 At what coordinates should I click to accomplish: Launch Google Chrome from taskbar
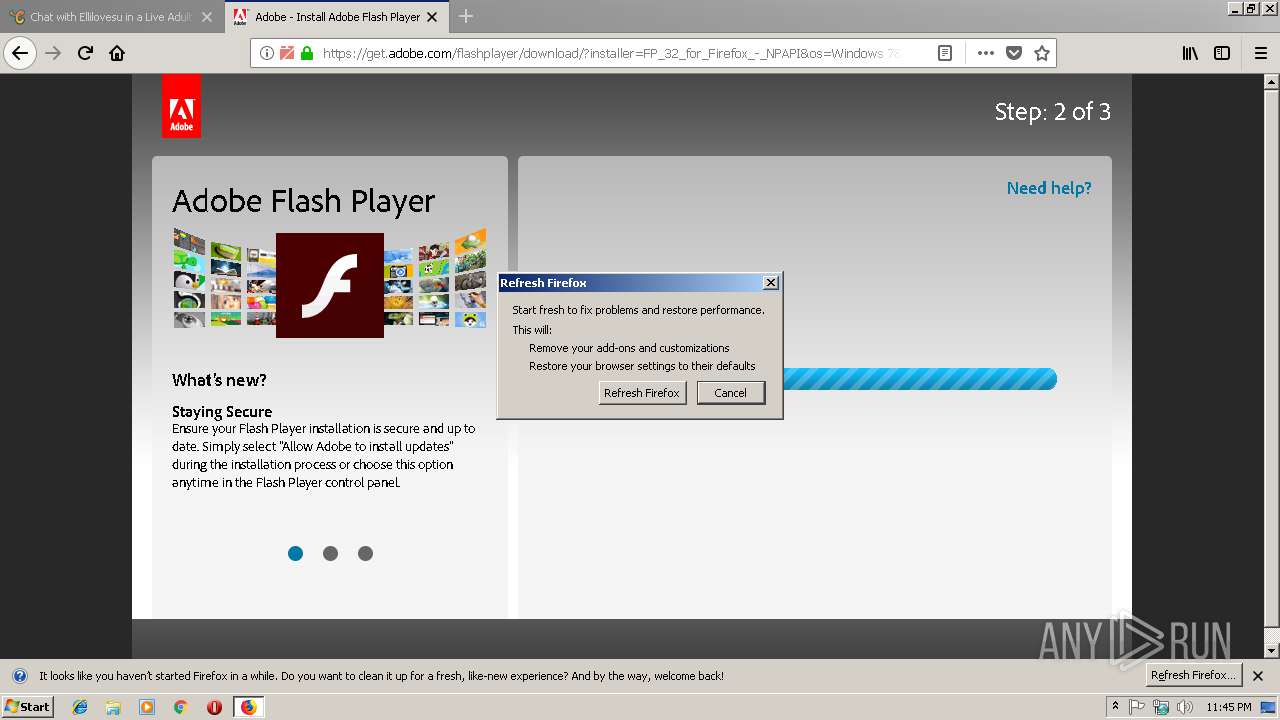(x=180, y=707)
